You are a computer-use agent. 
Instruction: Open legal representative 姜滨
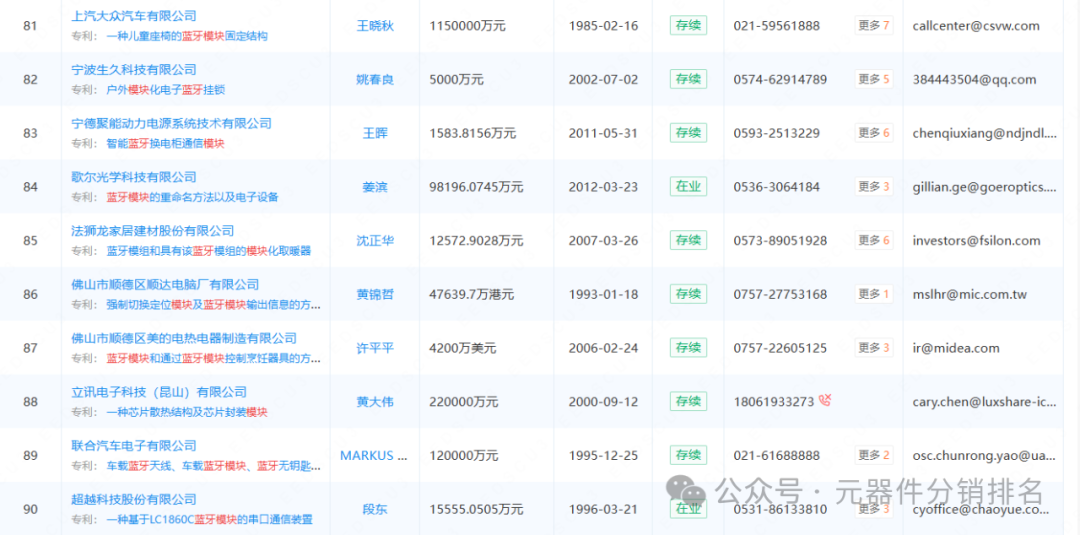(375, 187)
